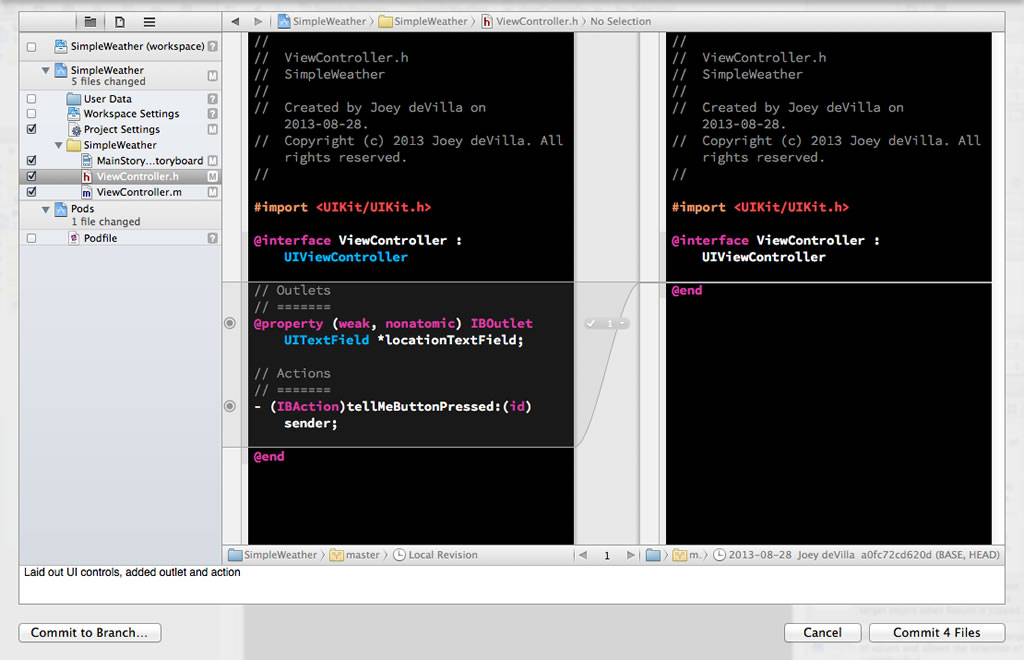Switch to flat list view icon
Image resolution: width=1024 pixels, height=660 pixels.
150,22
